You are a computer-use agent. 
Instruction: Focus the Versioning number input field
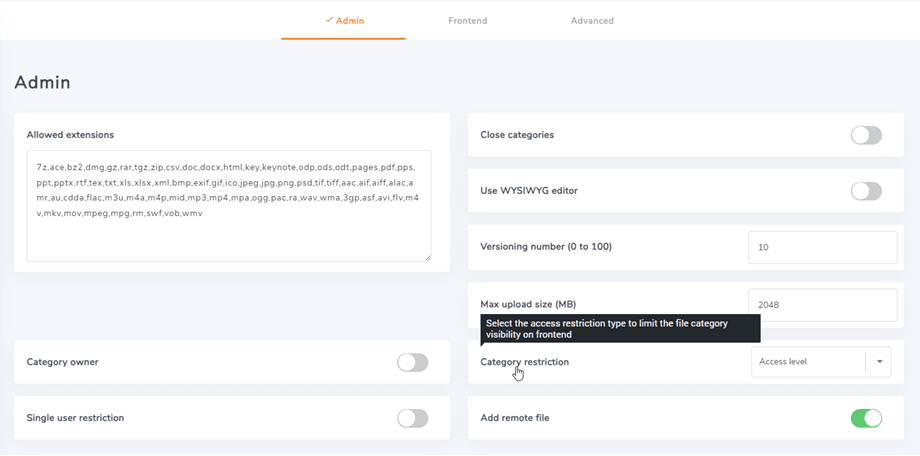822,247
